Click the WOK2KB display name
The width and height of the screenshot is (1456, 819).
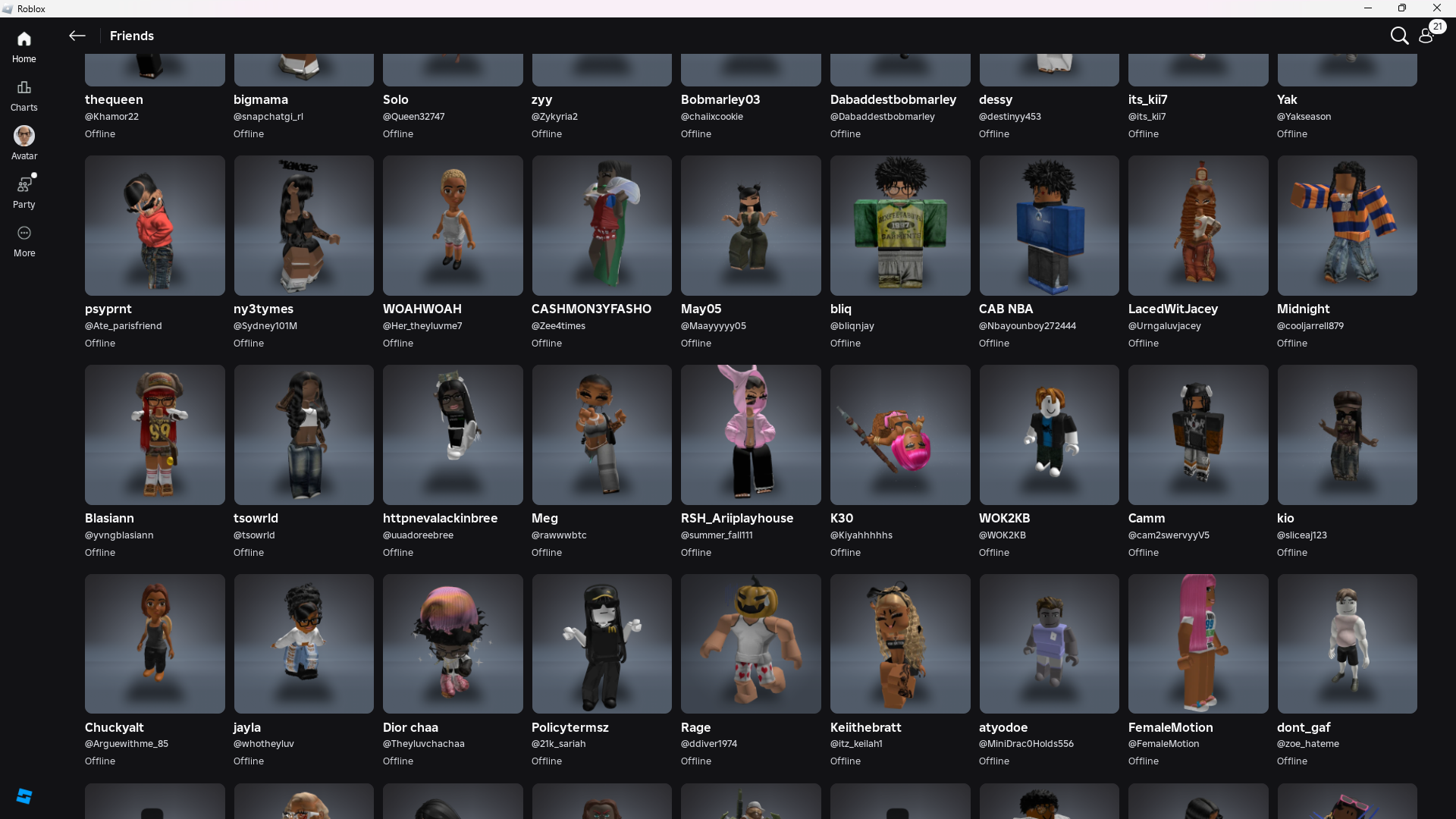(1004, 518)
